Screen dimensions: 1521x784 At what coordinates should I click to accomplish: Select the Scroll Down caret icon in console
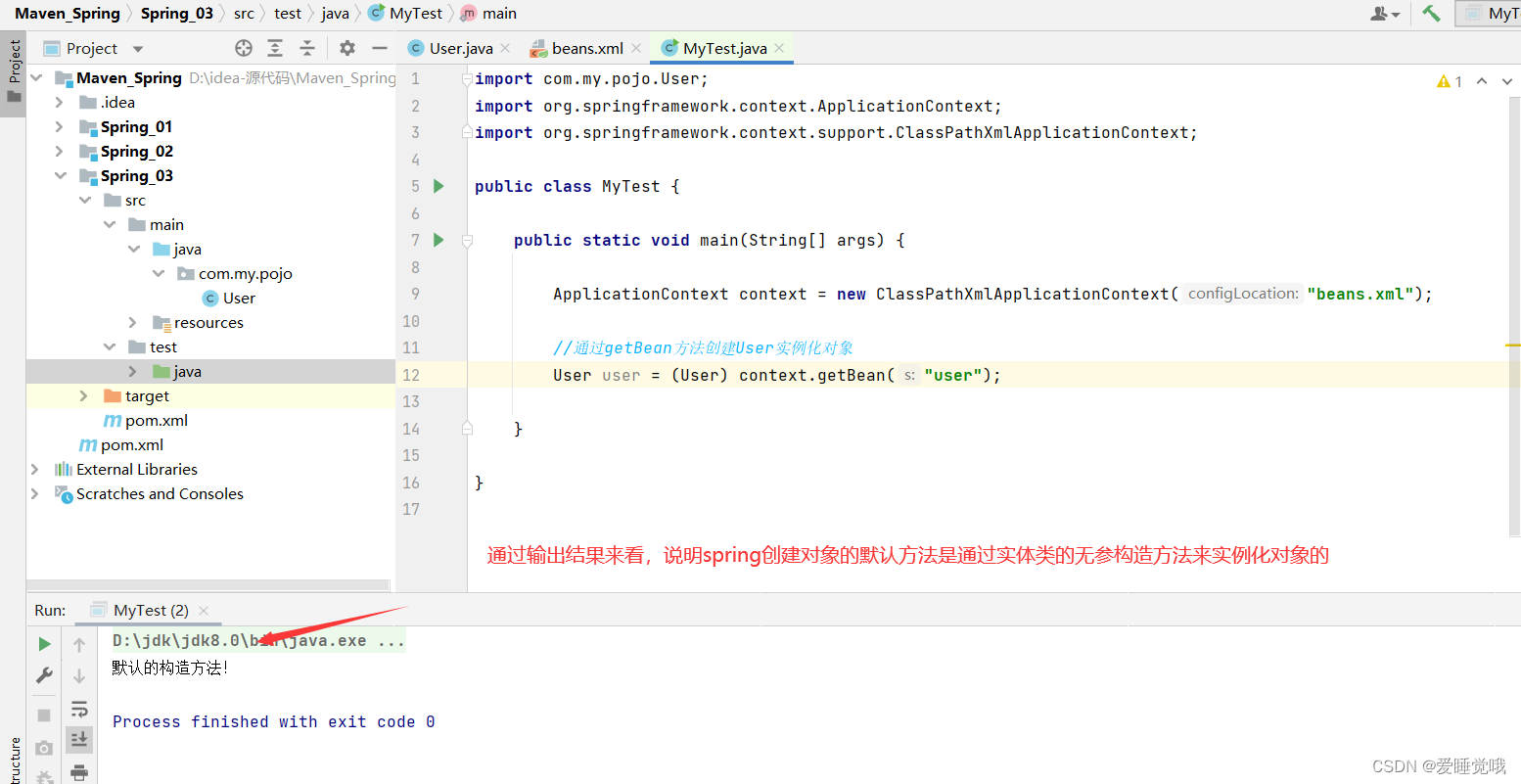coord(79,675)
